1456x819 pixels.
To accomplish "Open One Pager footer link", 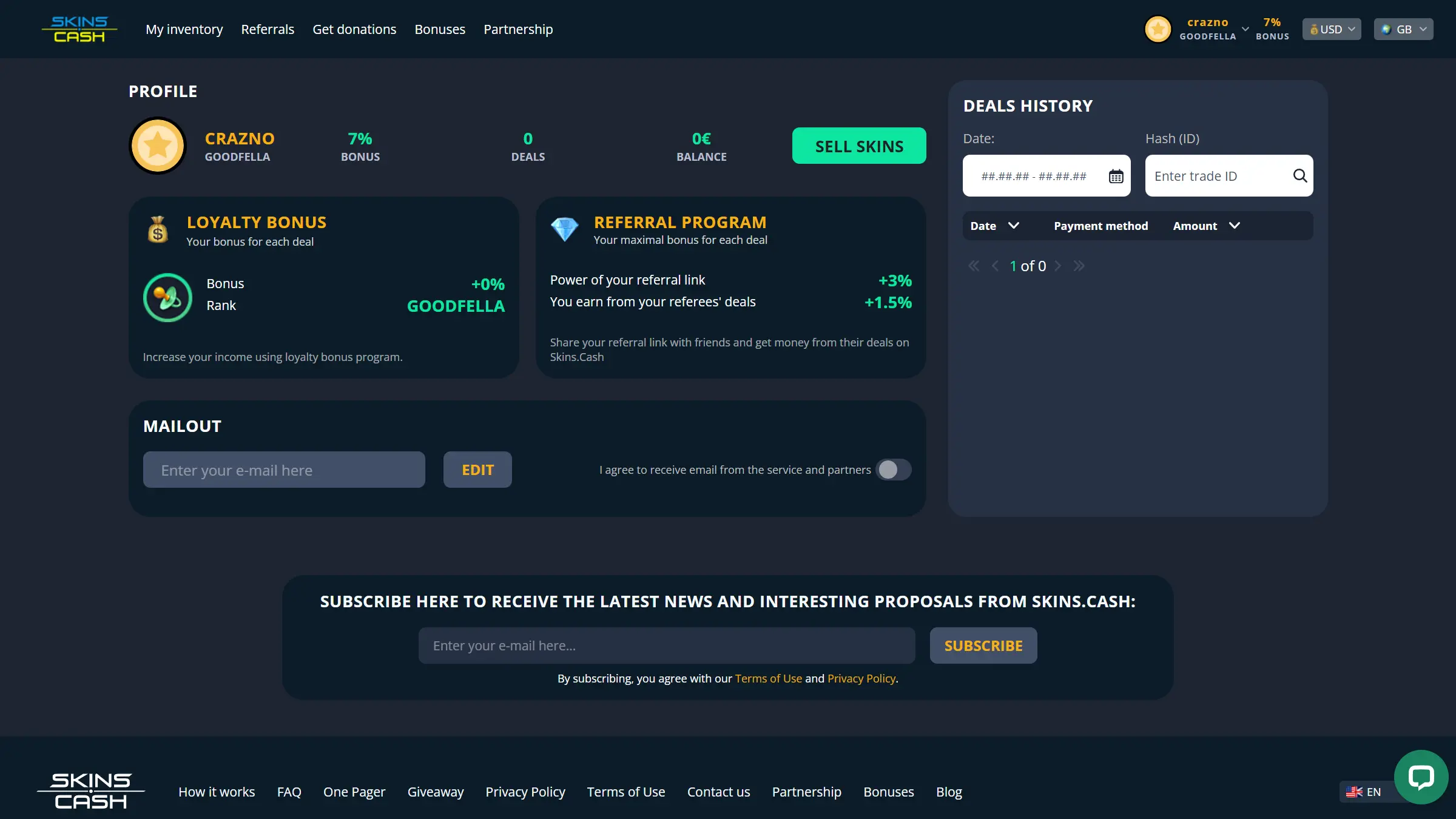I will coord(354,792).
